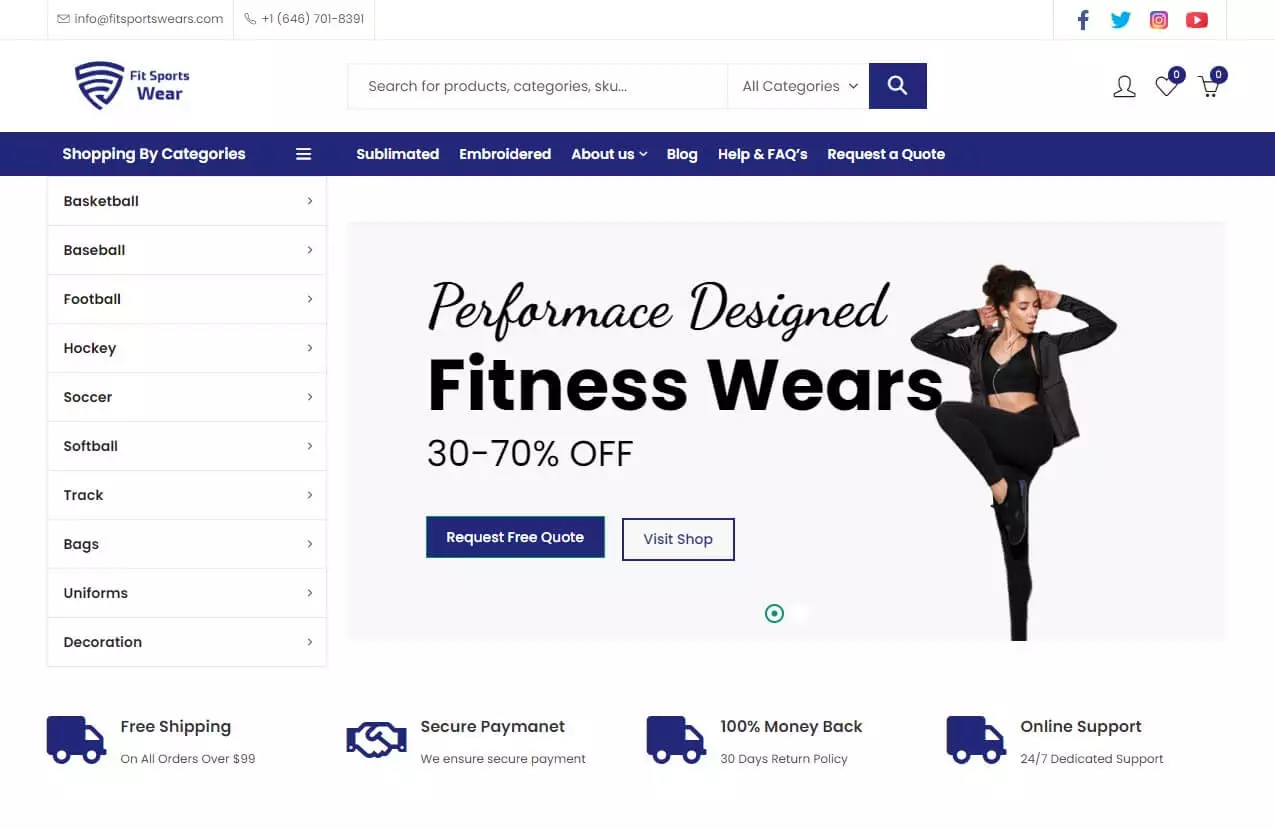Click the Visit Shop button
Image resolution: width=1275 pixels, height=828 pixels.
tap(678, 539)
